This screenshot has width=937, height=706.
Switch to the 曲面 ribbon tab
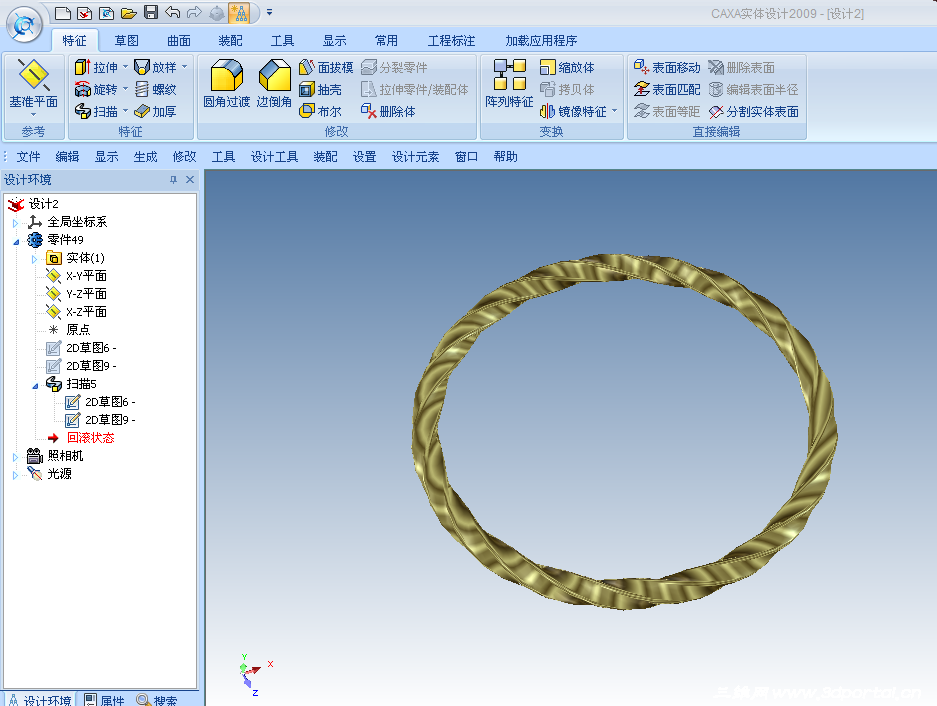[179, 41]
